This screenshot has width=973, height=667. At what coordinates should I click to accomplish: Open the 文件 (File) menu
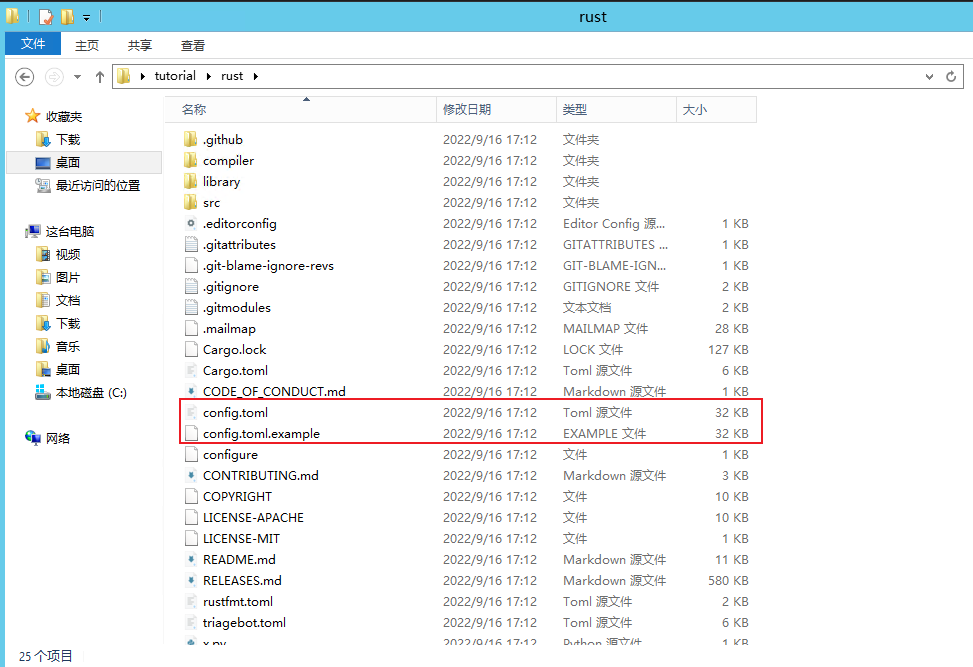point(33,44)
